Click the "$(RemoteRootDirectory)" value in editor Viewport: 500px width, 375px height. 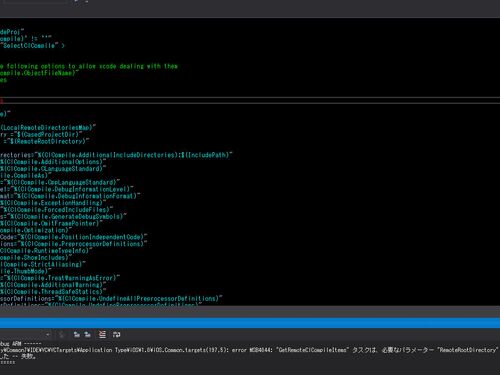[x=48, y=141]
